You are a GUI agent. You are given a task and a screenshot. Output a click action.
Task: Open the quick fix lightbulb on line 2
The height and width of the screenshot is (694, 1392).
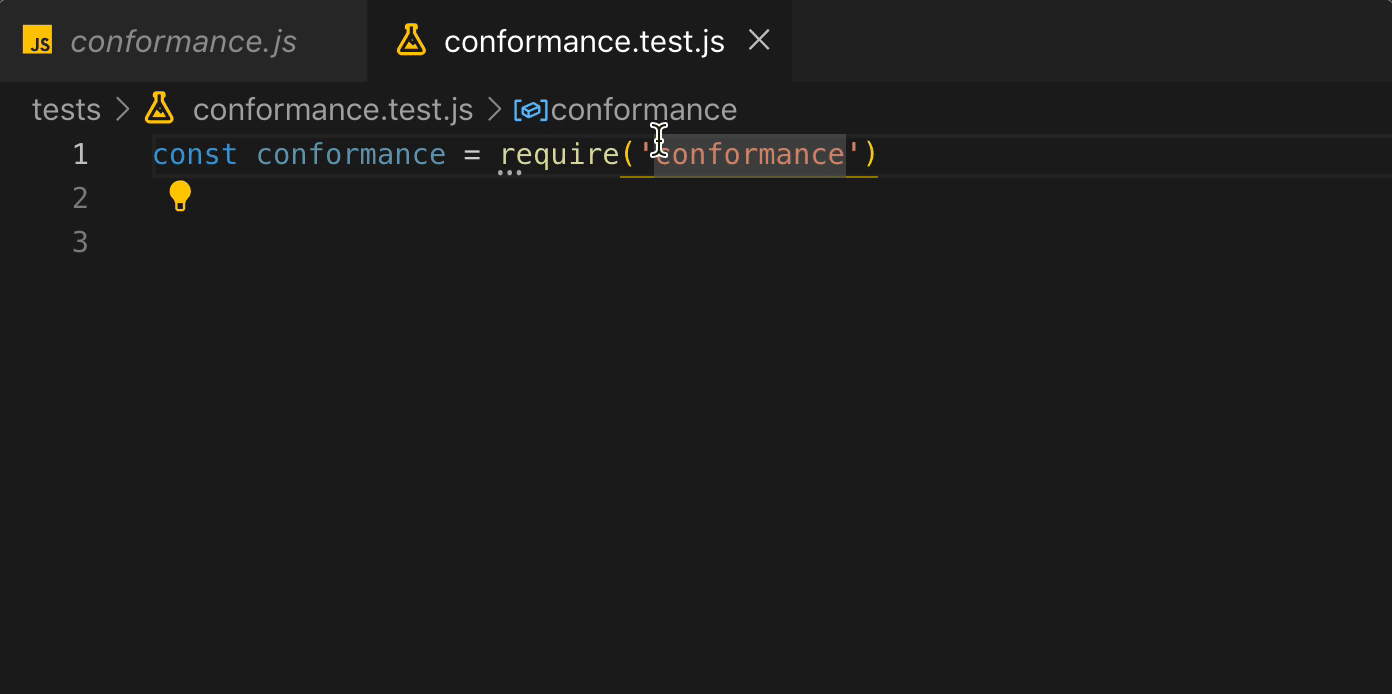tap(180, 196)
